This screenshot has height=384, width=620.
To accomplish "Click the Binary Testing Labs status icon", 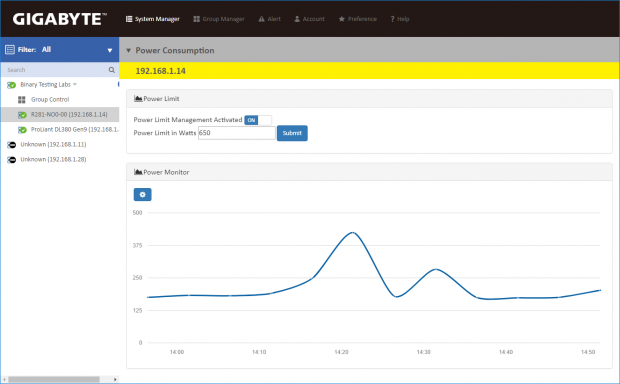I will [x=11, y=85].
